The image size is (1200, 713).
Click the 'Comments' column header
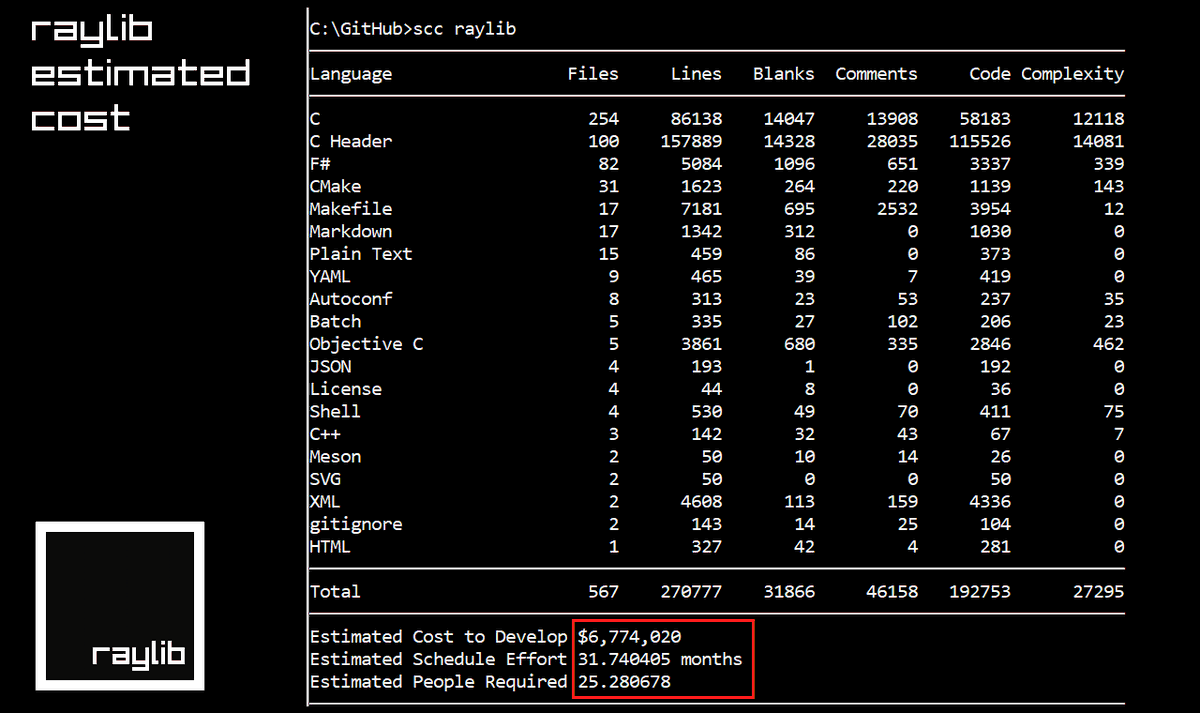click(876, 74)
